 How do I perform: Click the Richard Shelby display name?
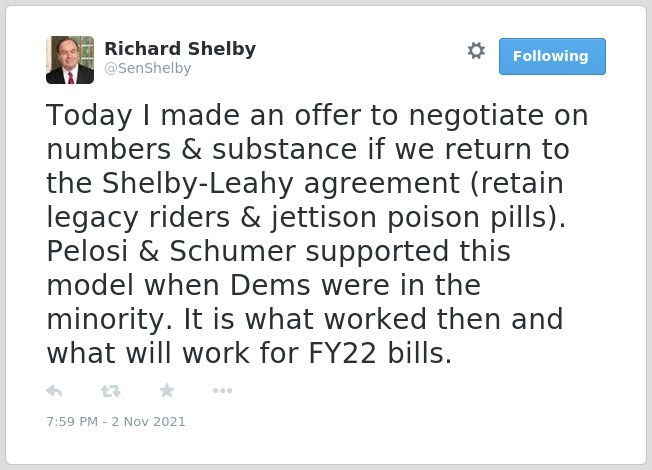pyautogui.click(x=180, y=49)
